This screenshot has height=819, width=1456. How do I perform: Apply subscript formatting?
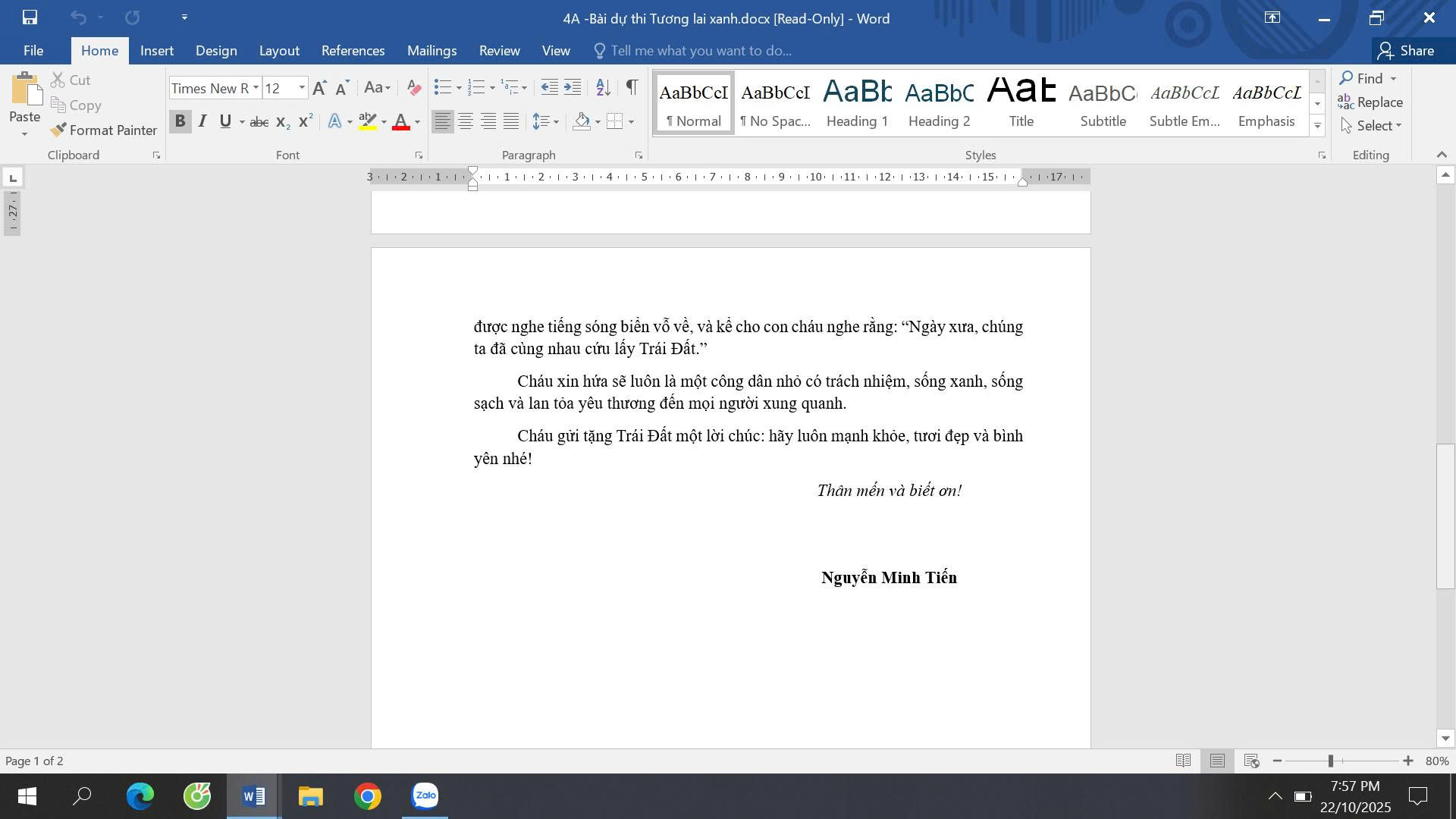[283, 121]
